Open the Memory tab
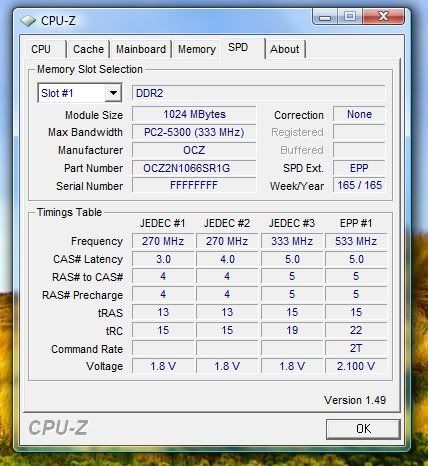Viewport: 428px width, 466px height. (197, 49)
